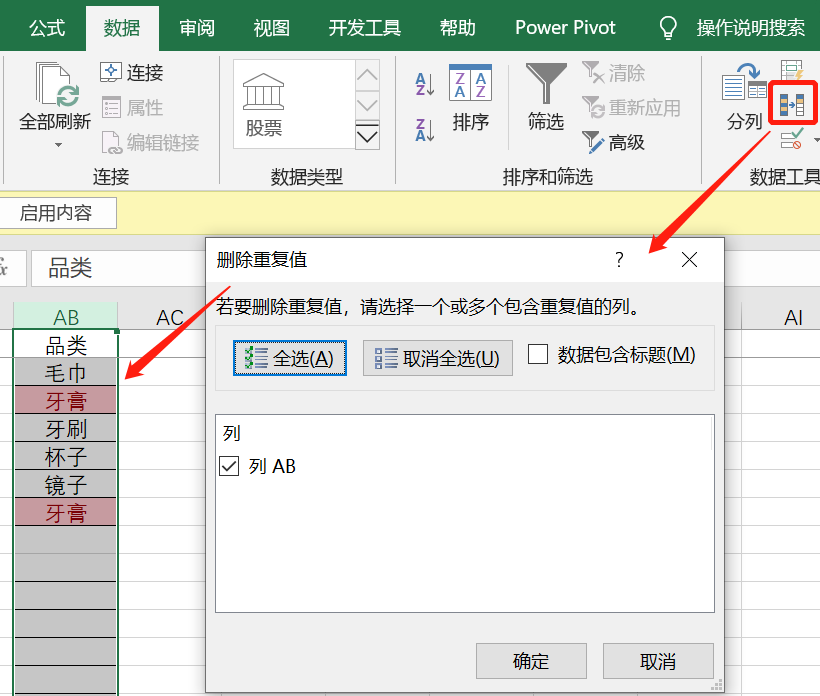Open Advanced filter options
This screenshot has width=820, height=696.
(613, 142)
